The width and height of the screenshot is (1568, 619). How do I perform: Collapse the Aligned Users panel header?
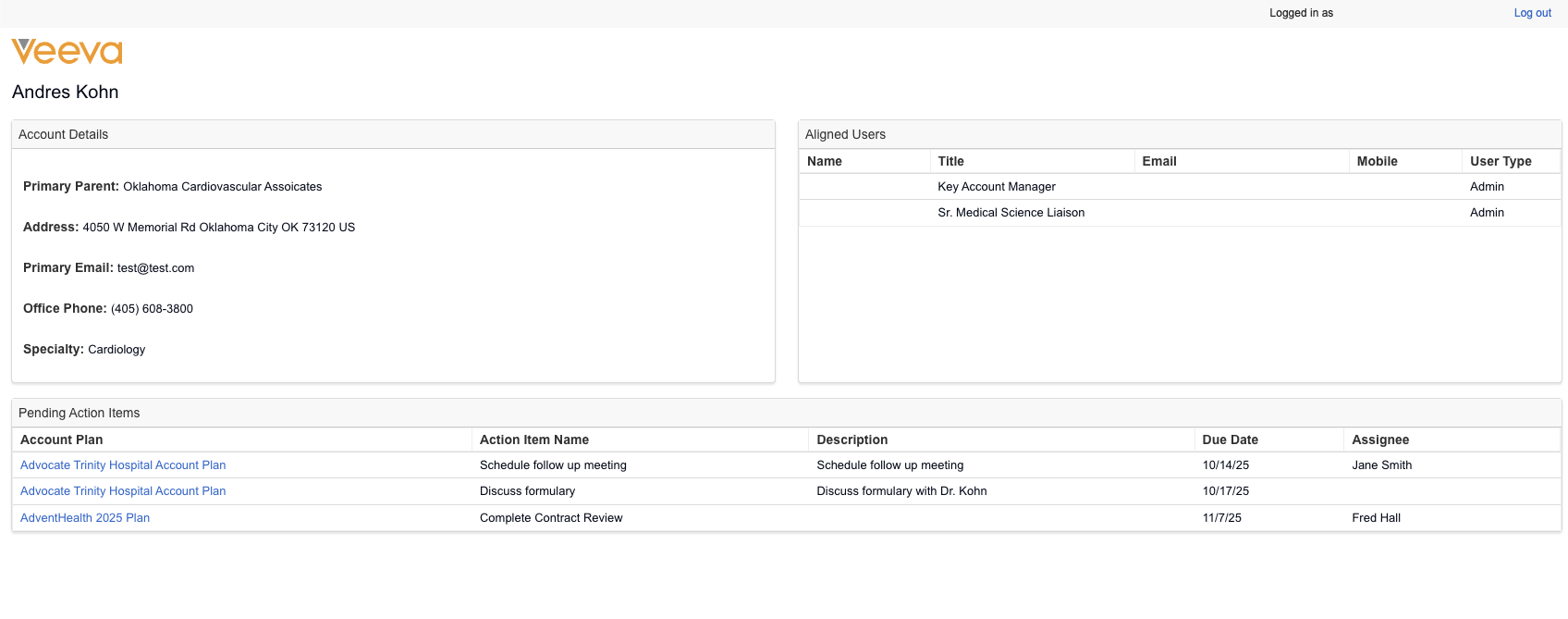coord(845,134)
